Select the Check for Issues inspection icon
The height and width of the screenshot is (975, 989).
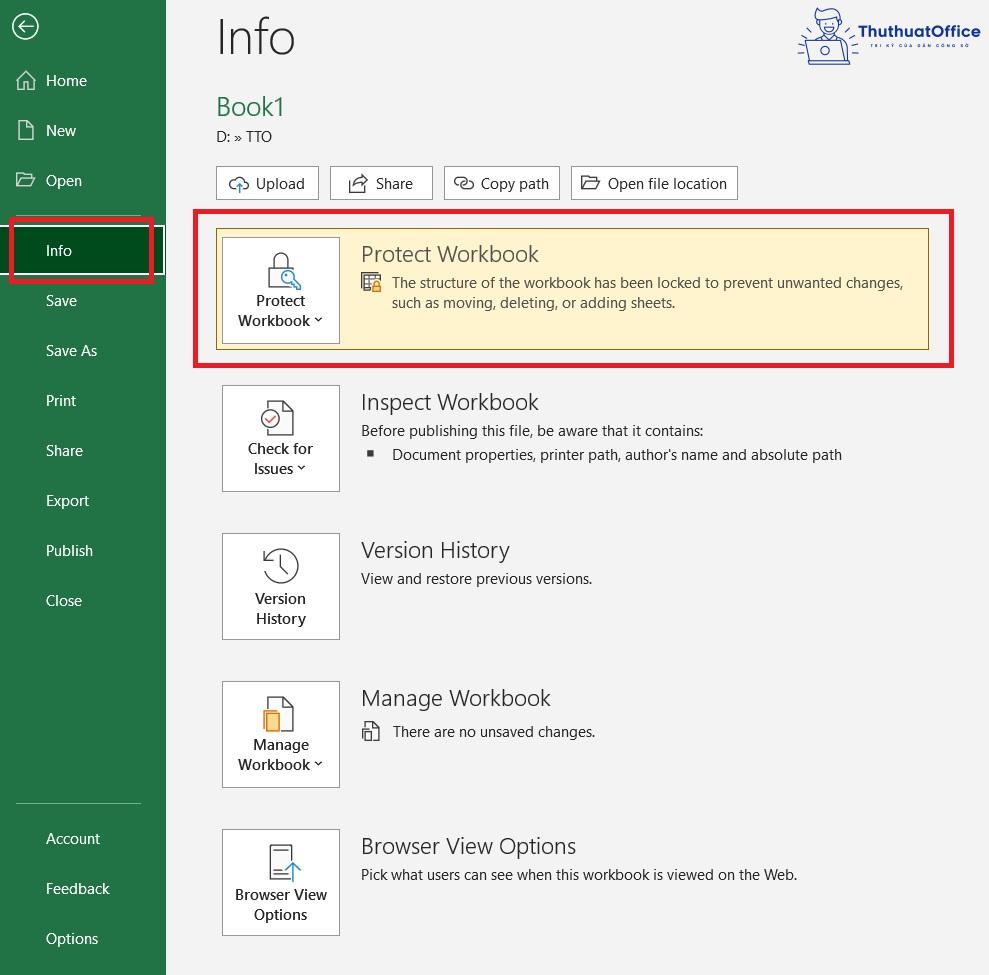click(x=280, y=418)
